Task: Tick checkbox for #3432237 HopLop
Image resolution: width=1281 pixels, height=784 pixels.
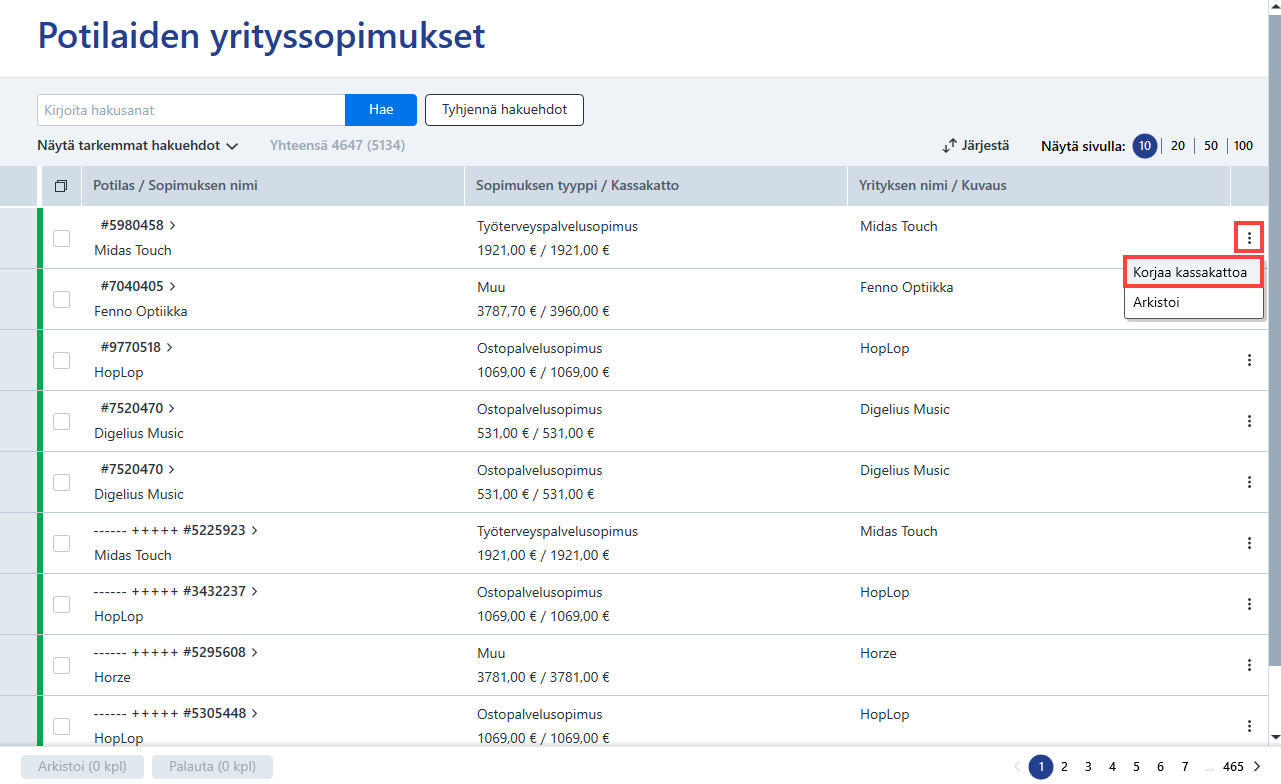Action: (62, 604)
